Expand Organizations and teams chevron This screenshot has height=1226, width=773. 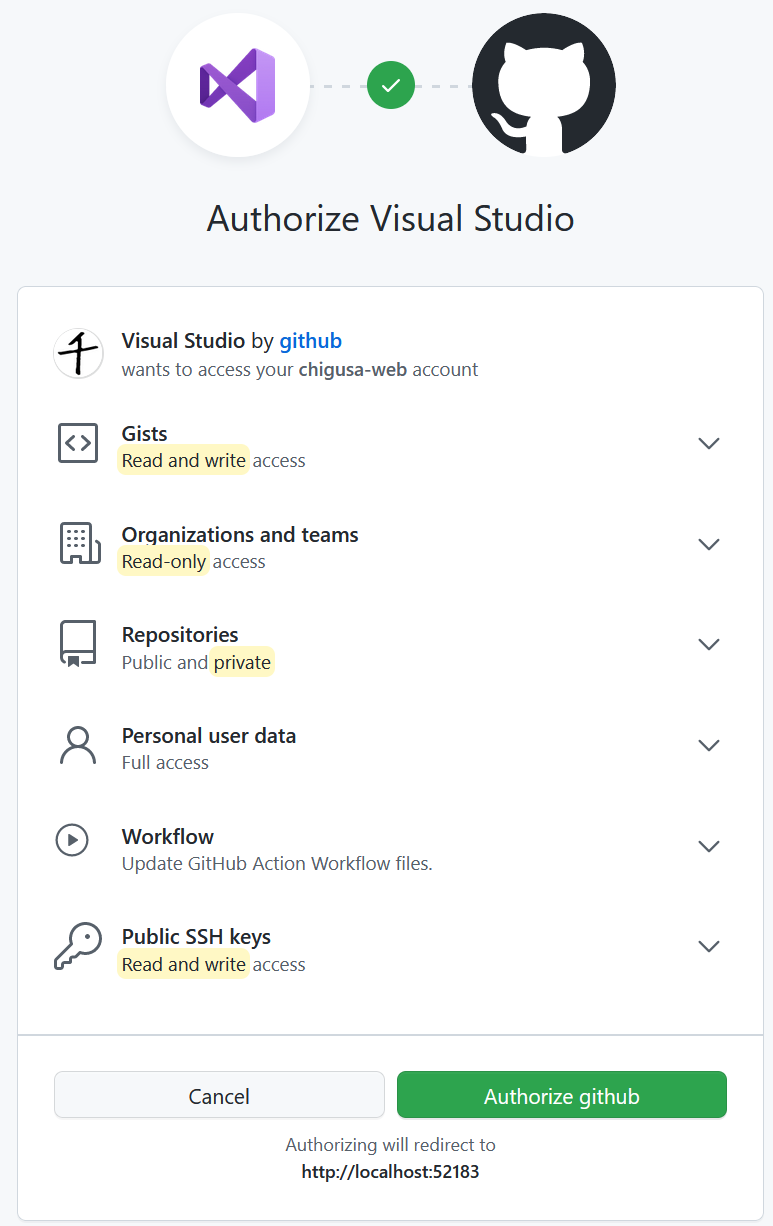709,544
